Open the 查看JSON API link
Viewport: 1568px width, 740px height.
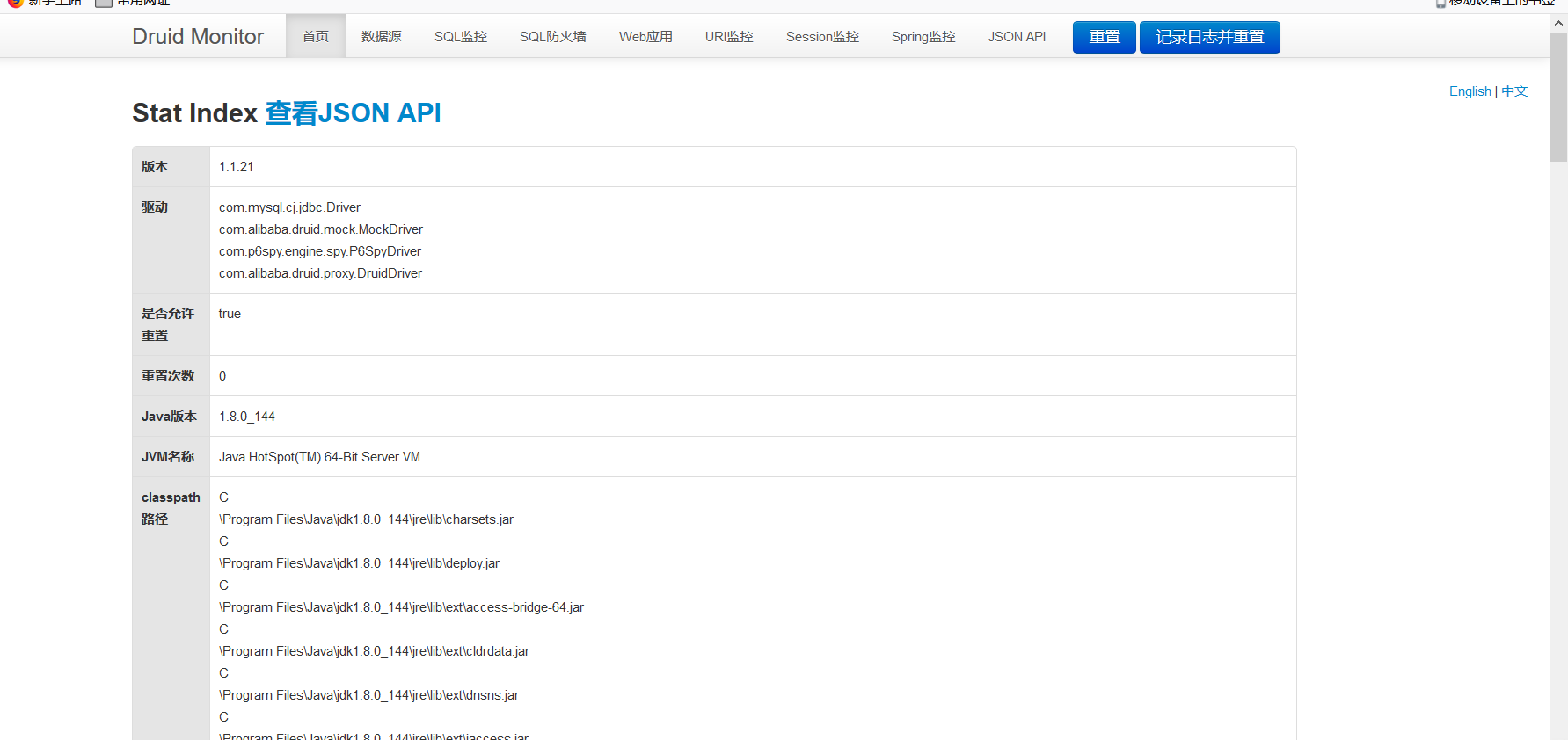click(353, 113)
